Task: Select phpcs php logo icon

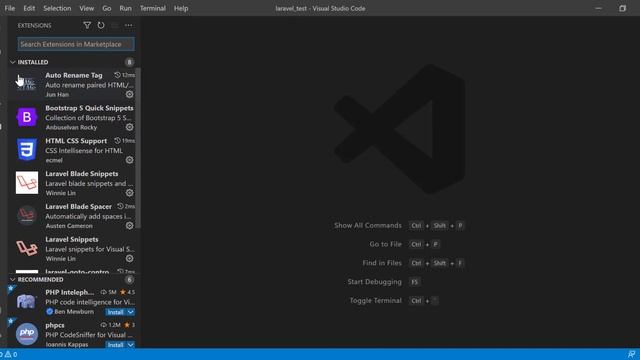Action: click(27, 334)
